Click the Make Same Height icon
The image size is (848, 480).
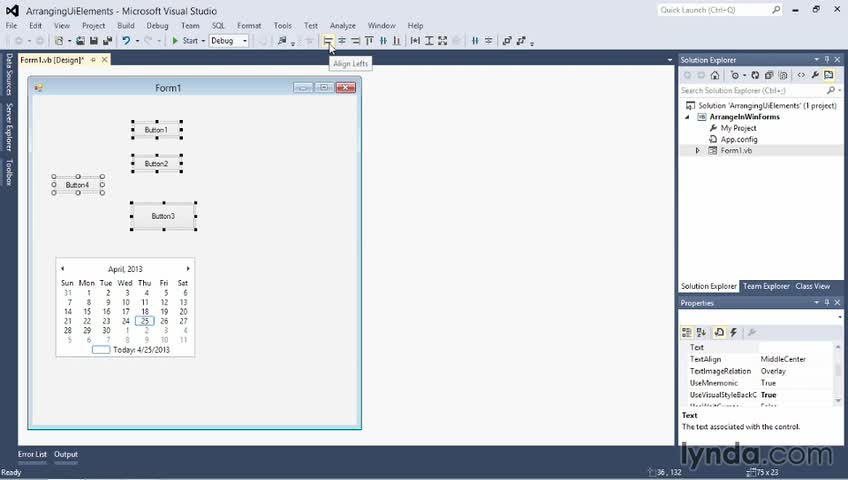[429, 41]
